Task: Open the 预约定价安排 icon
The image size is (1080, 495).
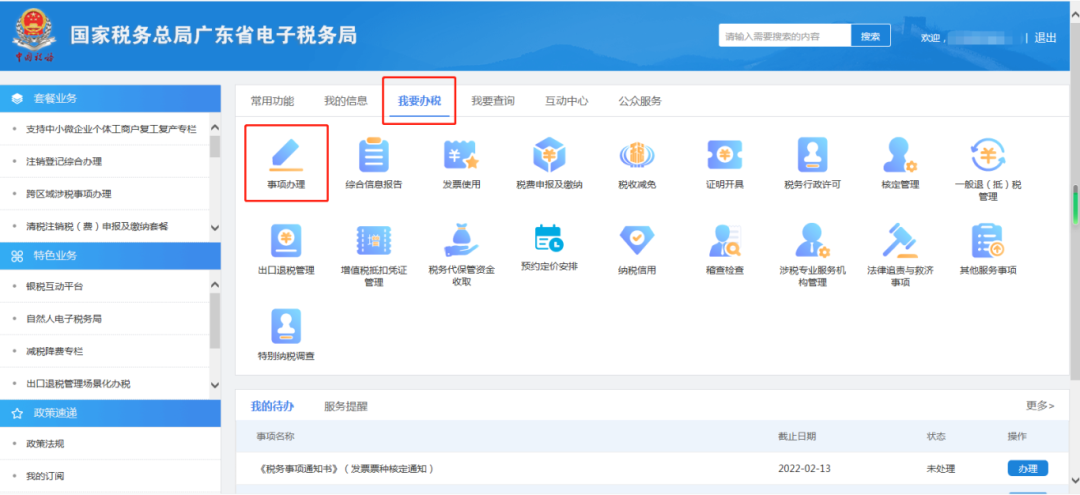Action: (550, 240)
